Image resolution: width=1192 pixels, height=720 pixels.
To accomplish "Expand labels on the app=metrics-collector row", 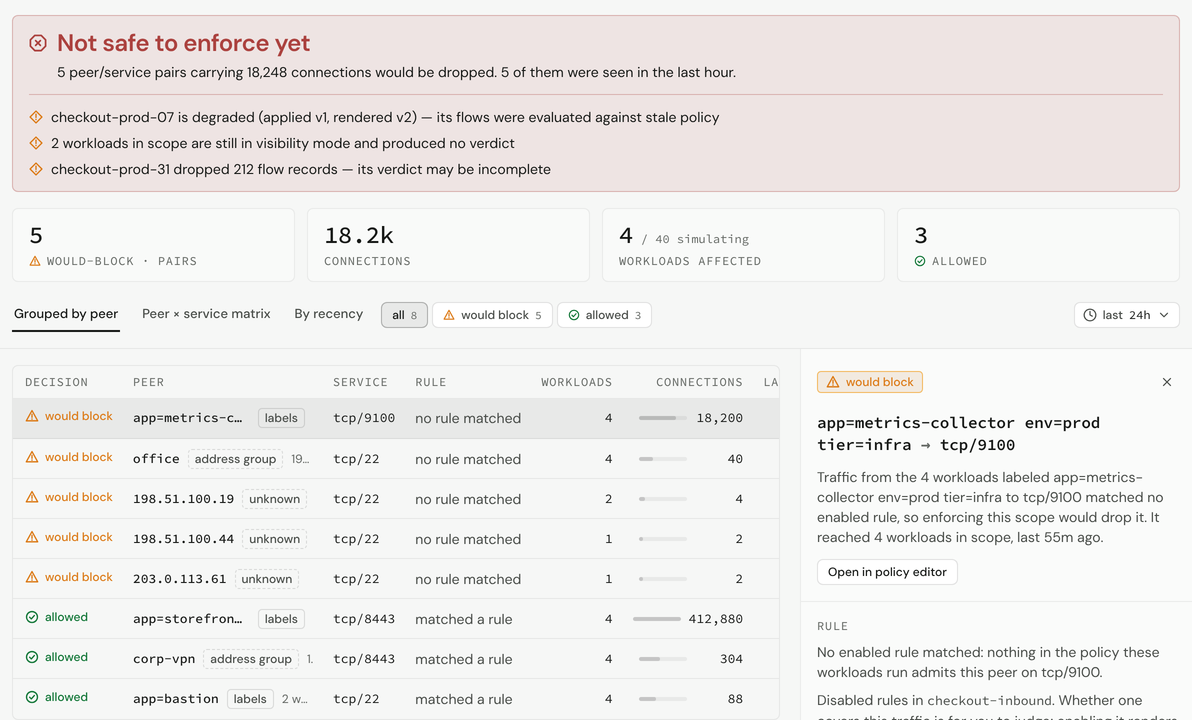I will pos(281,418).
